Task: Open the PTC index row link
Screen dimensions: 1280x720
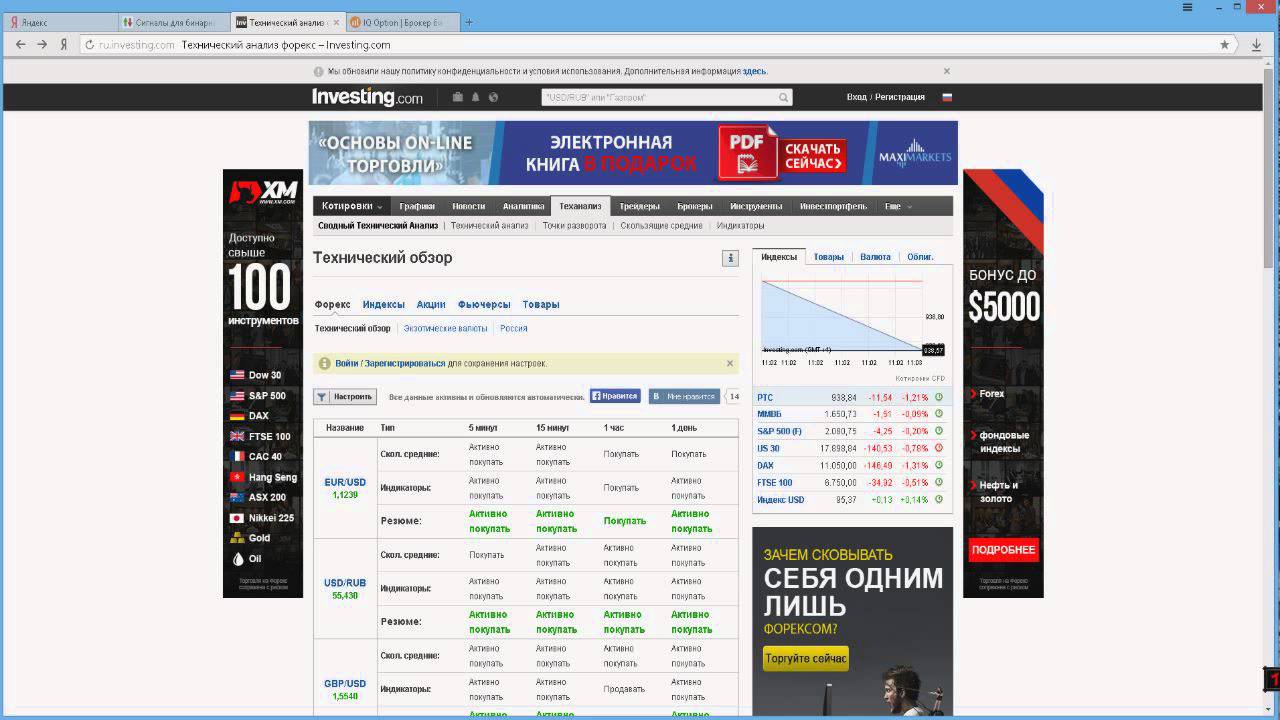Action: [765, 397]
